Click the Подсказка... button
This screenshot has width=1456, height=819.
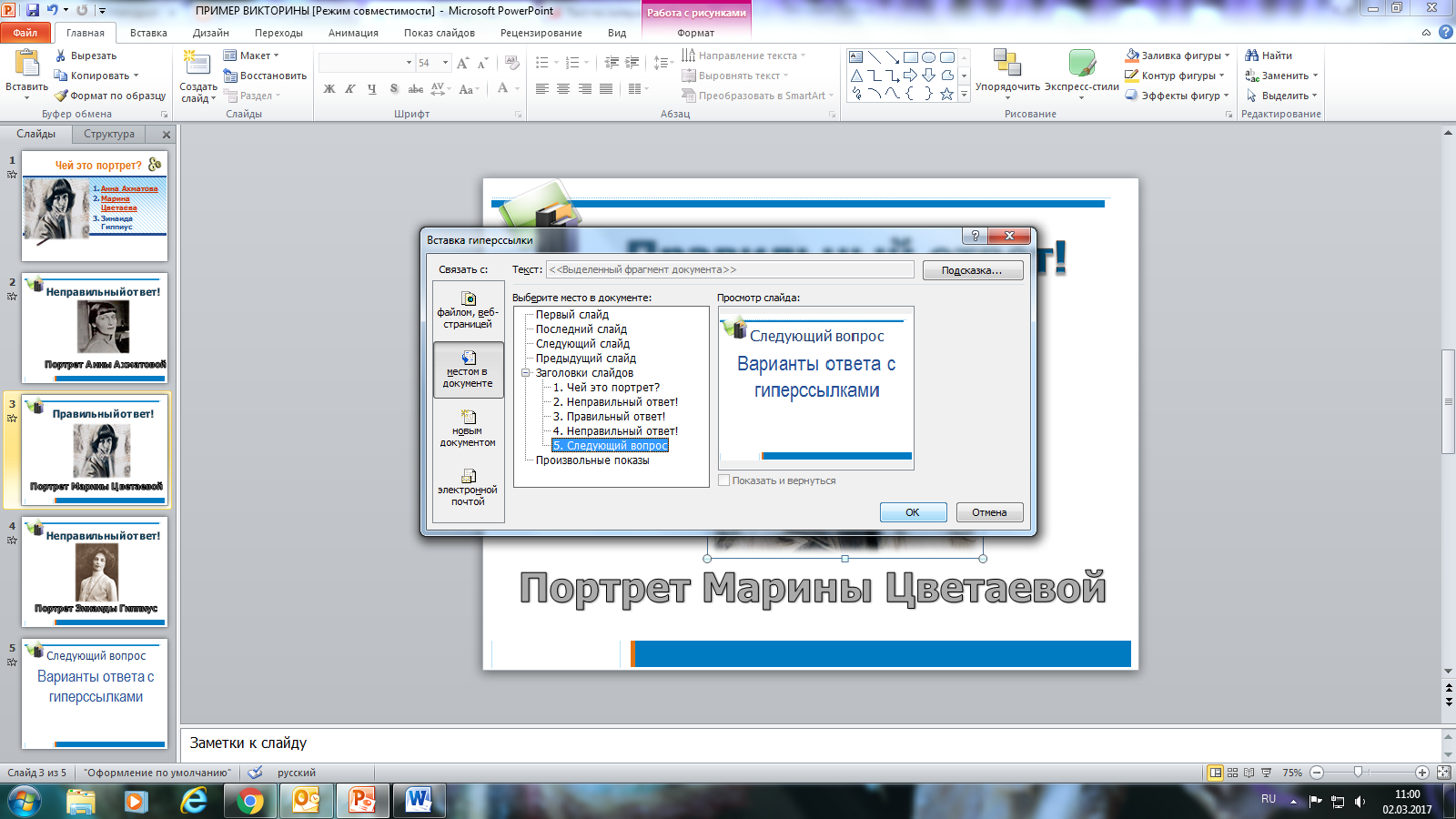(973, 270)
